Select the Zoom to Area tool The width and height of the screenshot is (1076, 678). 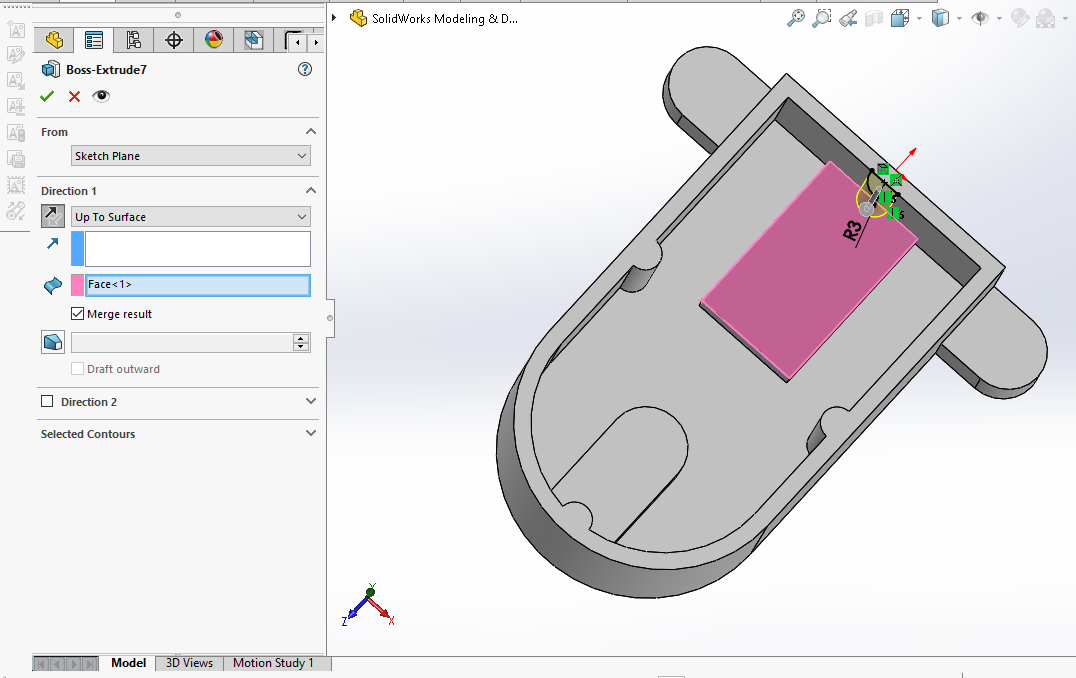tap(822, 18)
